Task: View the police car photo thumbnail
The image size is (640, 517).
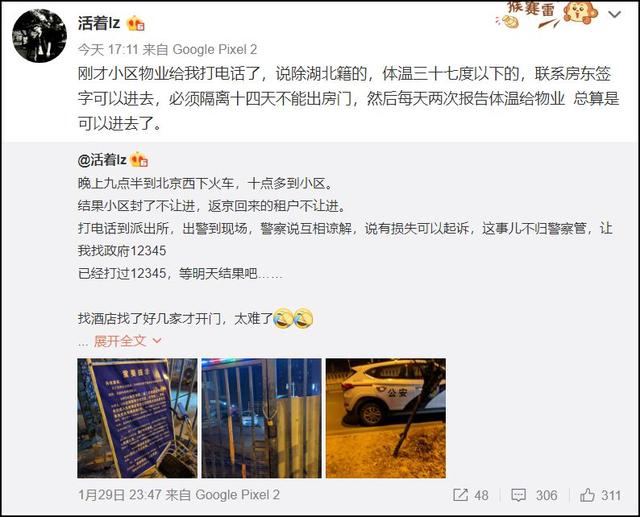Action: (386, 418)
